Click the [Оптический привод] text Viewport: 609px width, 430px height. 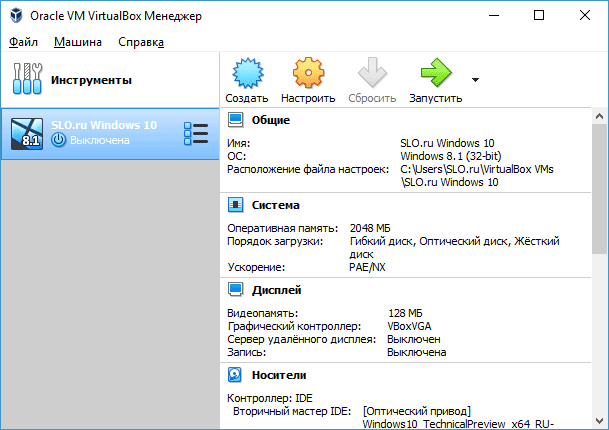[x=417, y=411]
